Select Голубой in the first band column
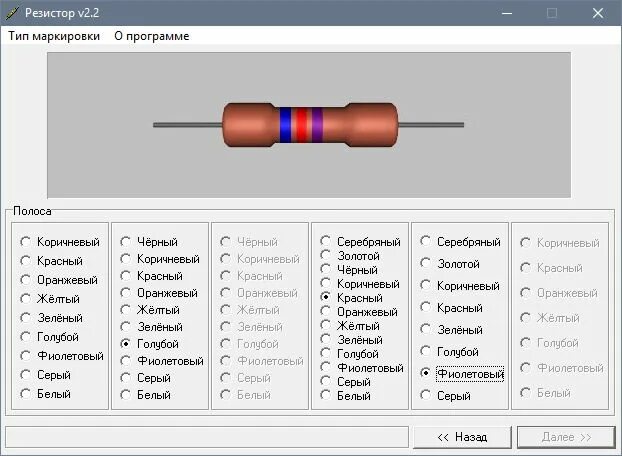The image size is (622, 456). pyautogui.click(x=49, y=337)
